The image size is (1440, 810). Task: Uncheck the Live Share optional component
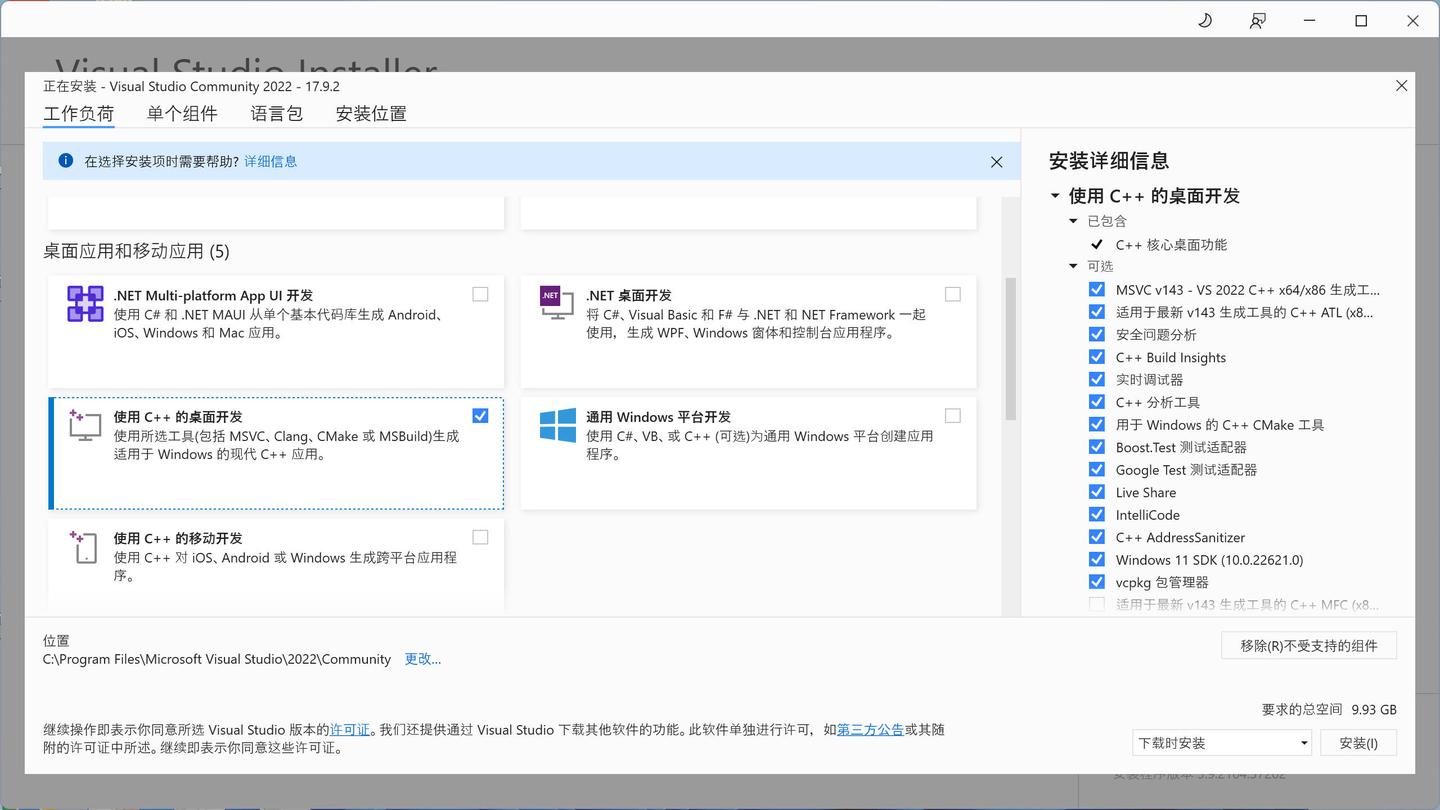point(1097,492)
